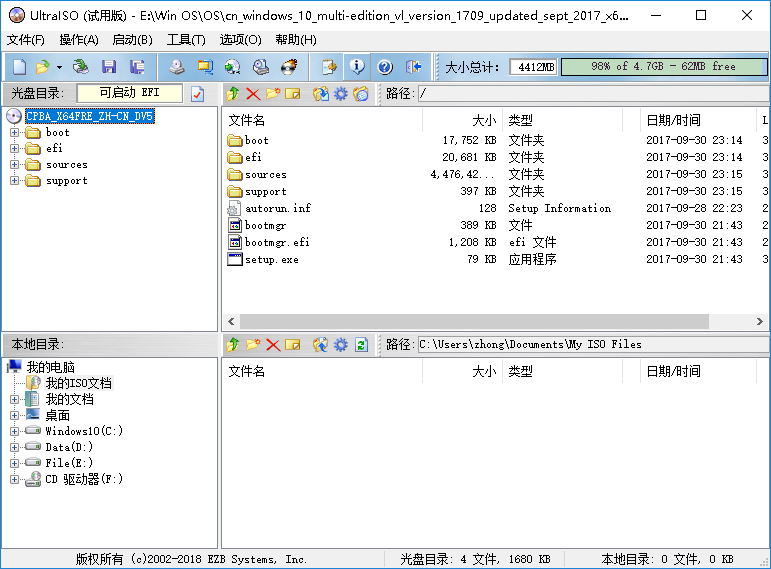Click the blue Help question mark icon

385,66
